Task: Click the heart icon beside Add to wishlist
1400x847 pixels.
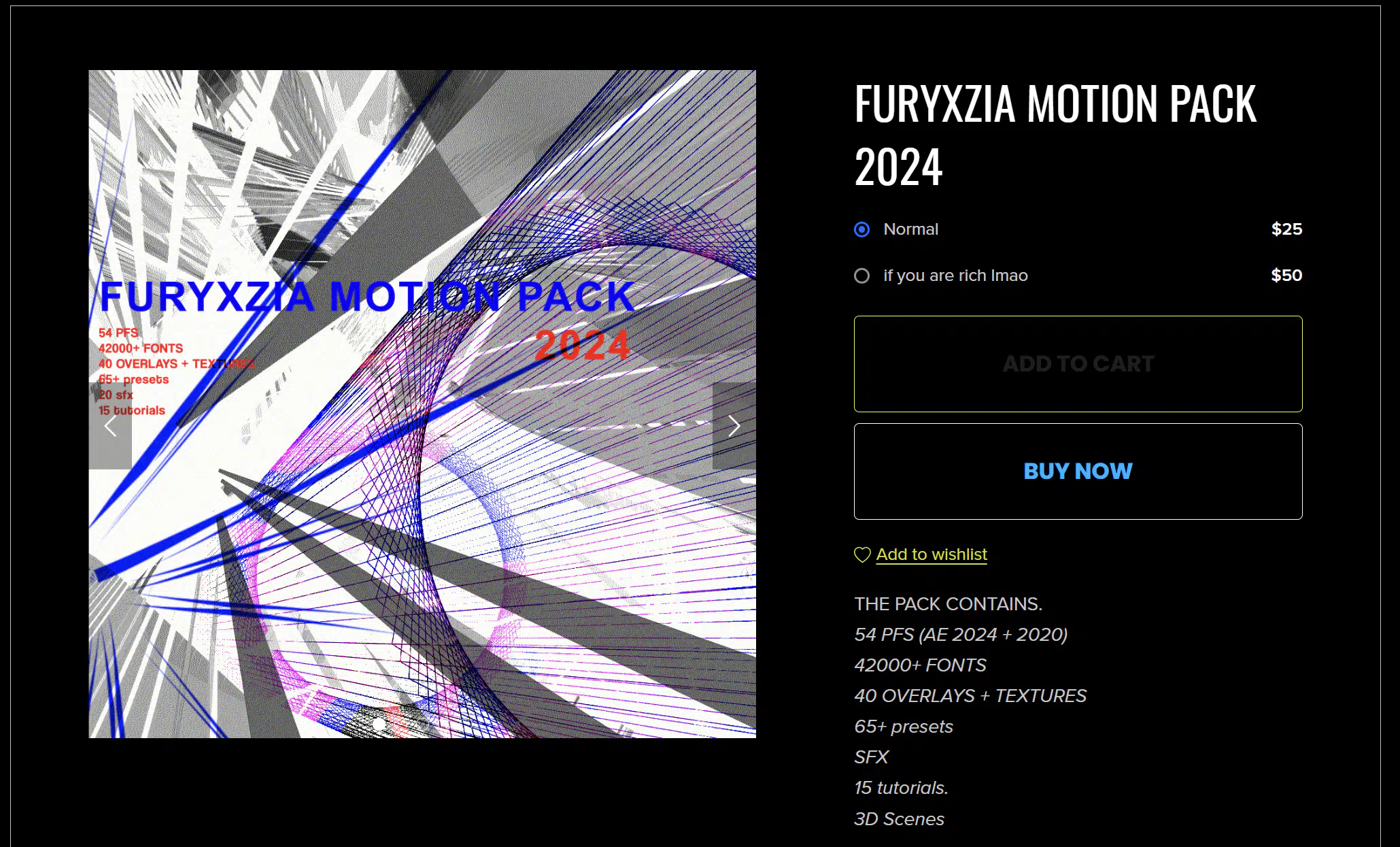Action: click(862, 555)
